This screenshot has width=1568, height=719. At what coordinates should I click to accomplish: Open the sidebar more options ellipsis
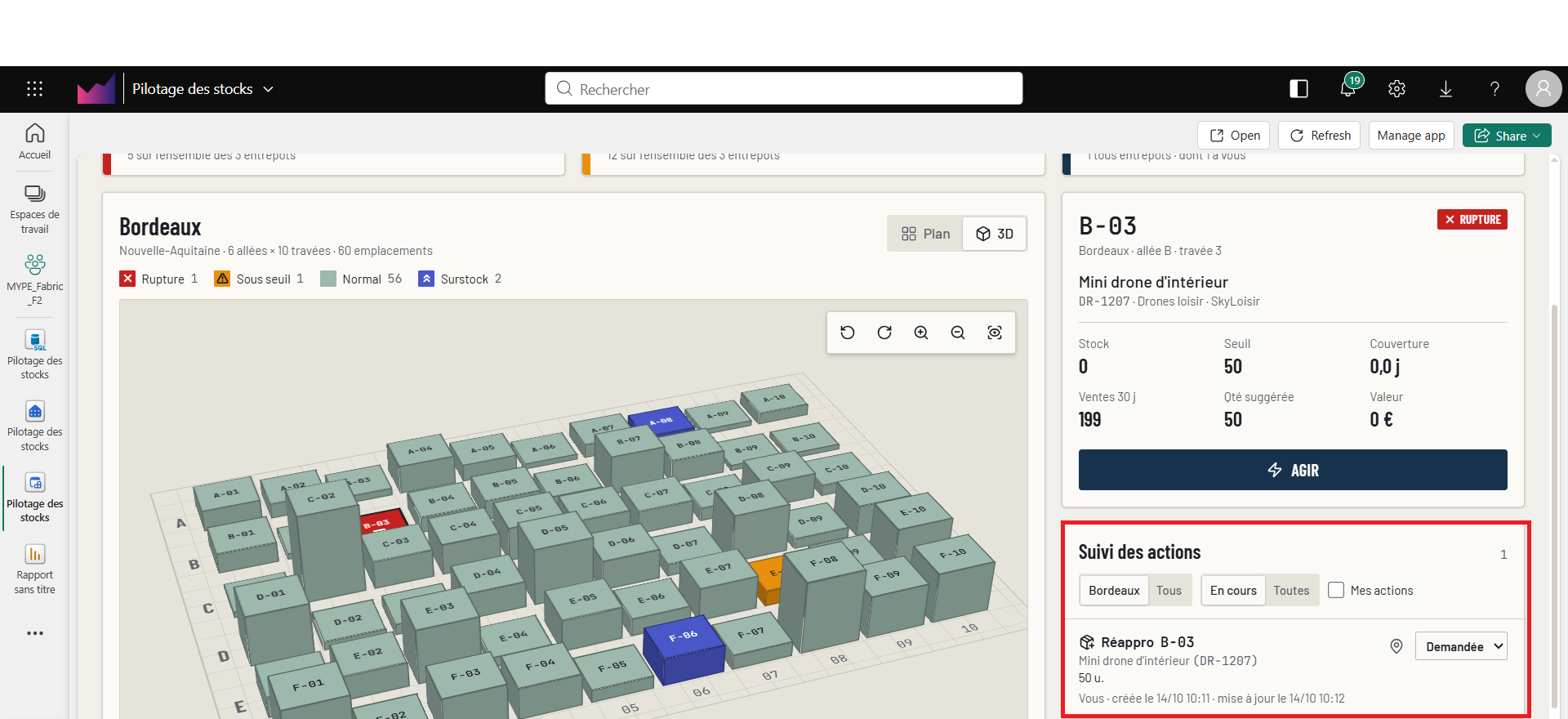point(34,633)
